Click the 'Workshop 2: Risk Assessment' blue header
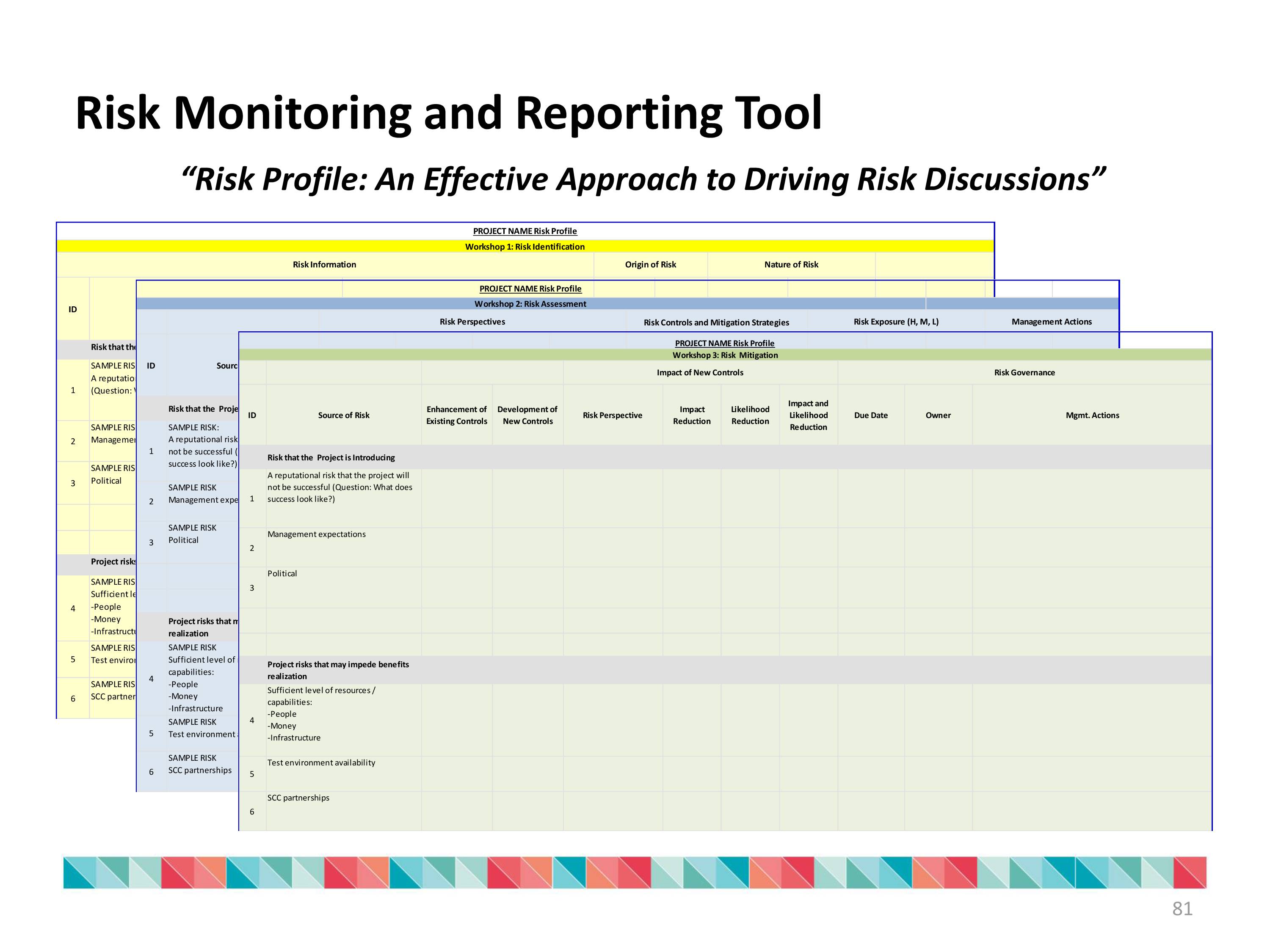The height and width of the screenshot is (952, 1270). point(530,304)
